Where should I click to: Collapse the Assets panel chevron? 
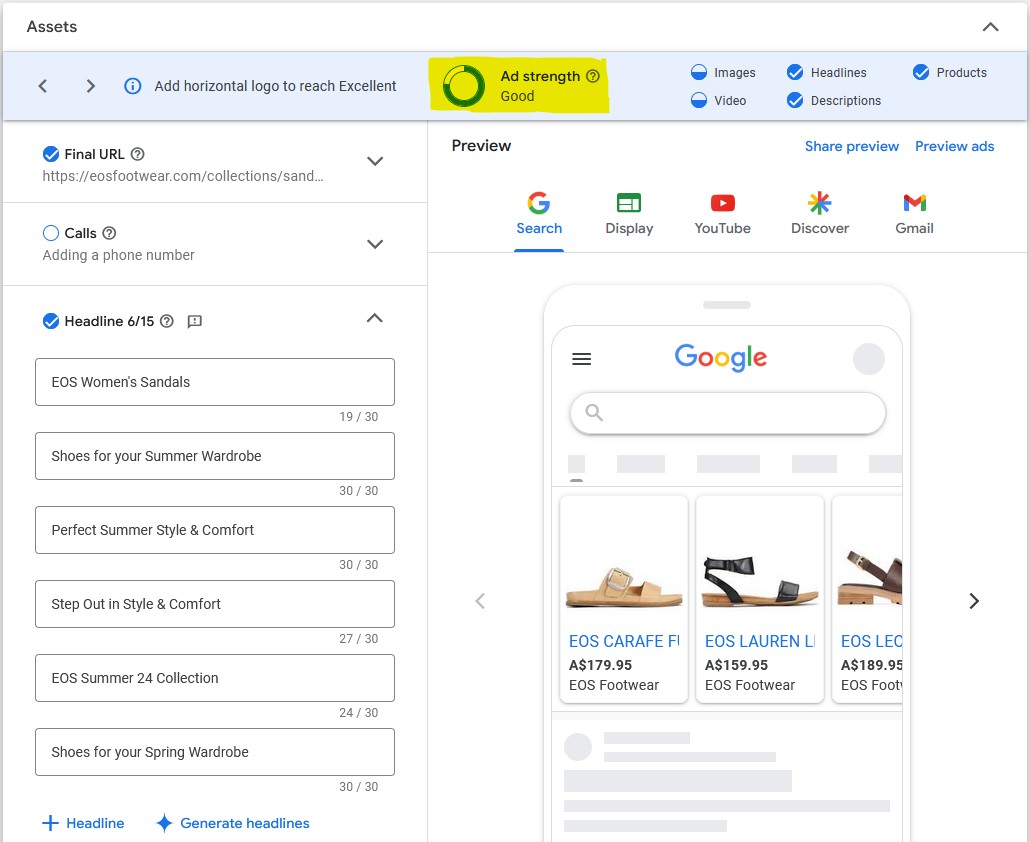point(990,27)
